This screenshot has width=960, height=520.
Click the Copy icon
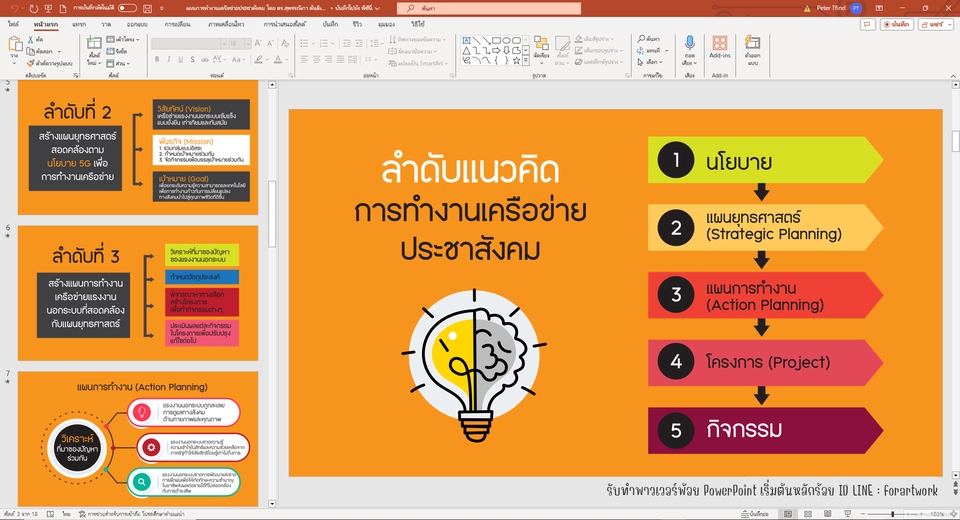(31, 51)
